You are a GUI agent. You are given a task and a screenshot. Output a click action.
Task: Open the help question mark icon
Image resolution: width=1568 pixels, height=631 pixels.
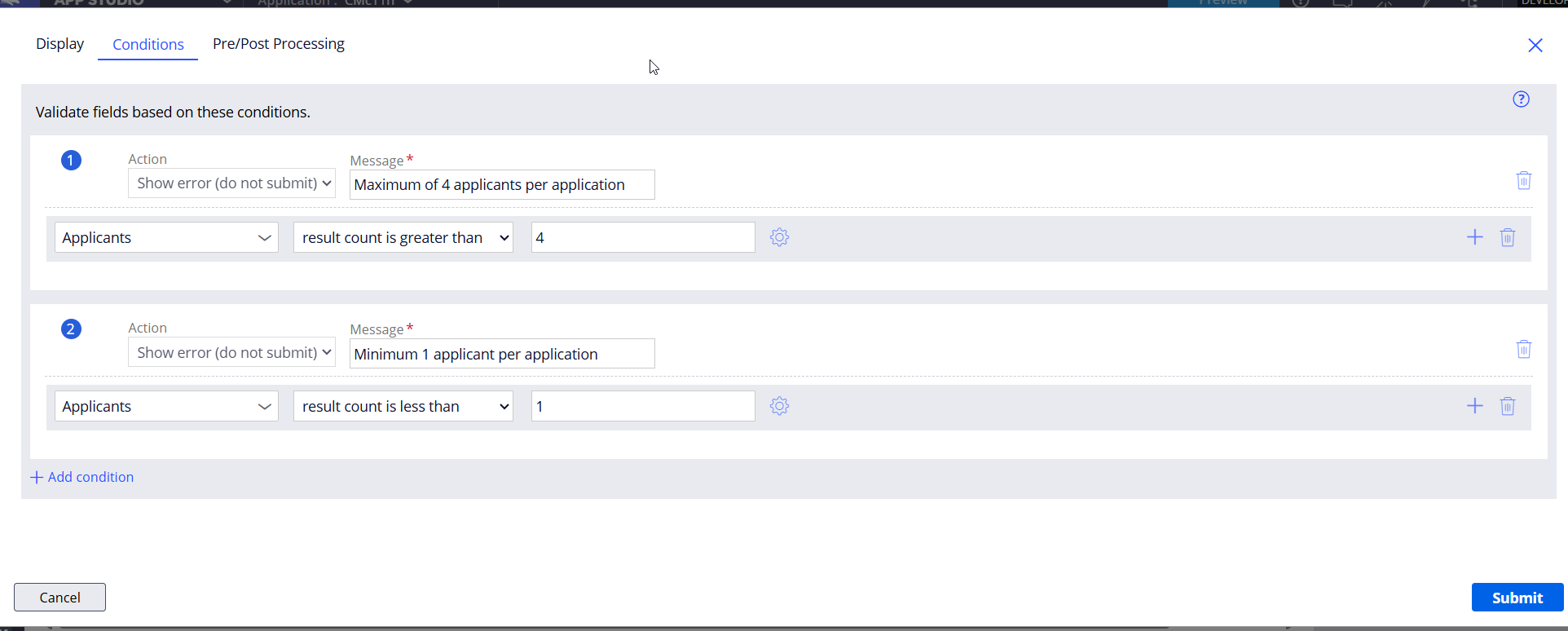tap(1521, 99)
